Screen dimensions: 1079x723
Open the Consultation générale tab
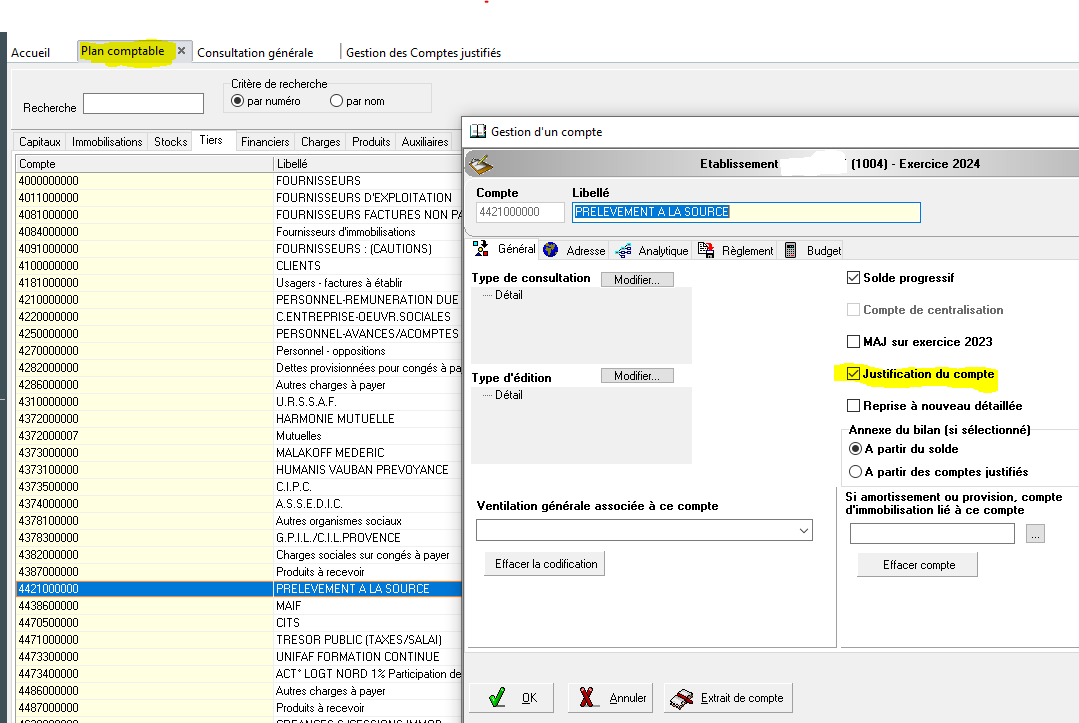click(x=255, y=53)
